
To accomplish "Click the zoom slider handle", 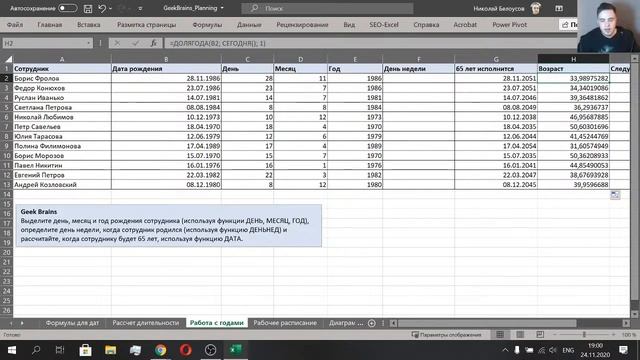I will pyautogui.click(x=584, y=335).
